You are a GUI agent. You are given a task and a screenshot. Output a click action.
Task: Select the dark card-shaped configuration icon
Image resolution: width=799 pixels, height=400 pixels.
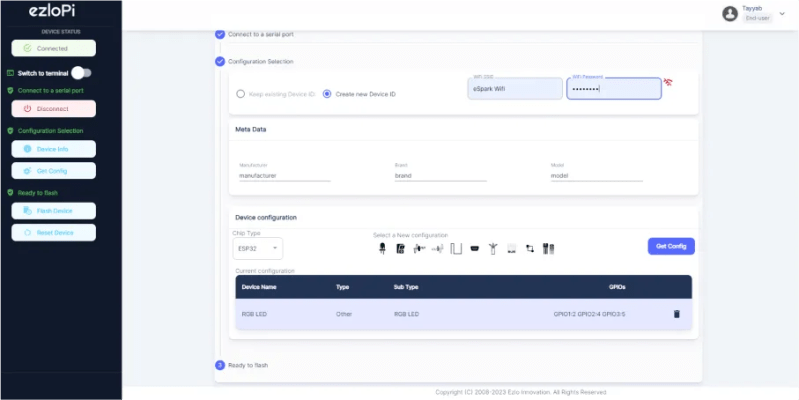[x=401, y=249]
